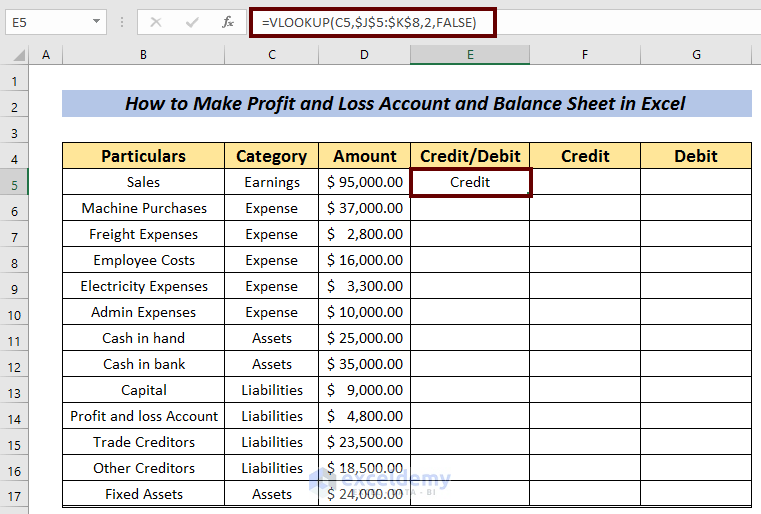
Task: Select the $ 3,300.00 amount cell
Action: [364, 286]
